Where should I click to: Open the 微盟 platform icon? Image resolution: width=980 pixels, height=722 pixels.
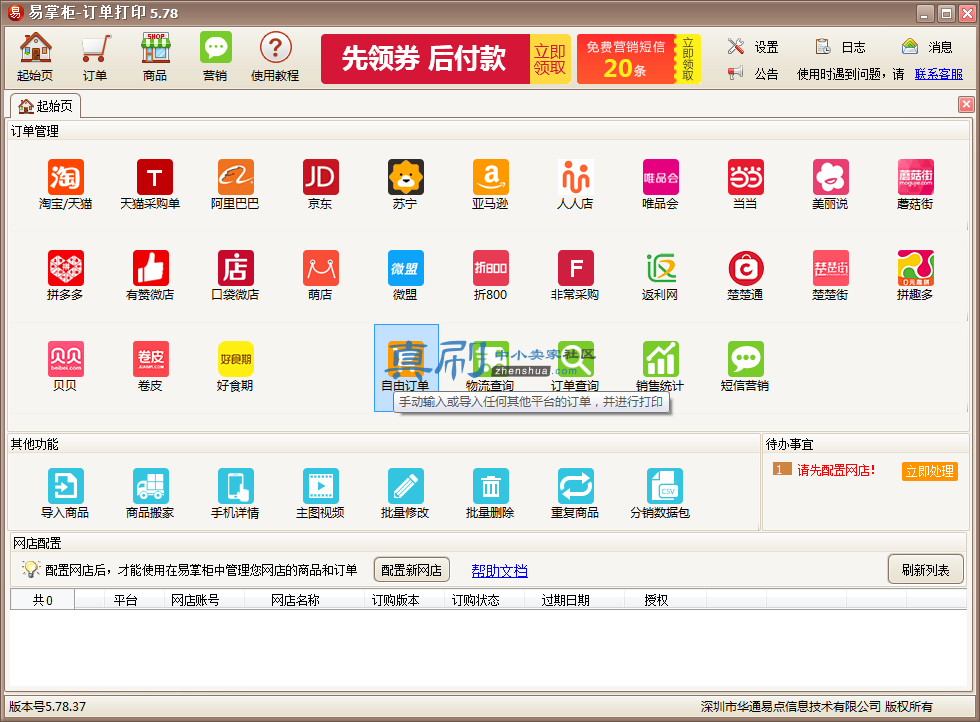coord(405,276)
